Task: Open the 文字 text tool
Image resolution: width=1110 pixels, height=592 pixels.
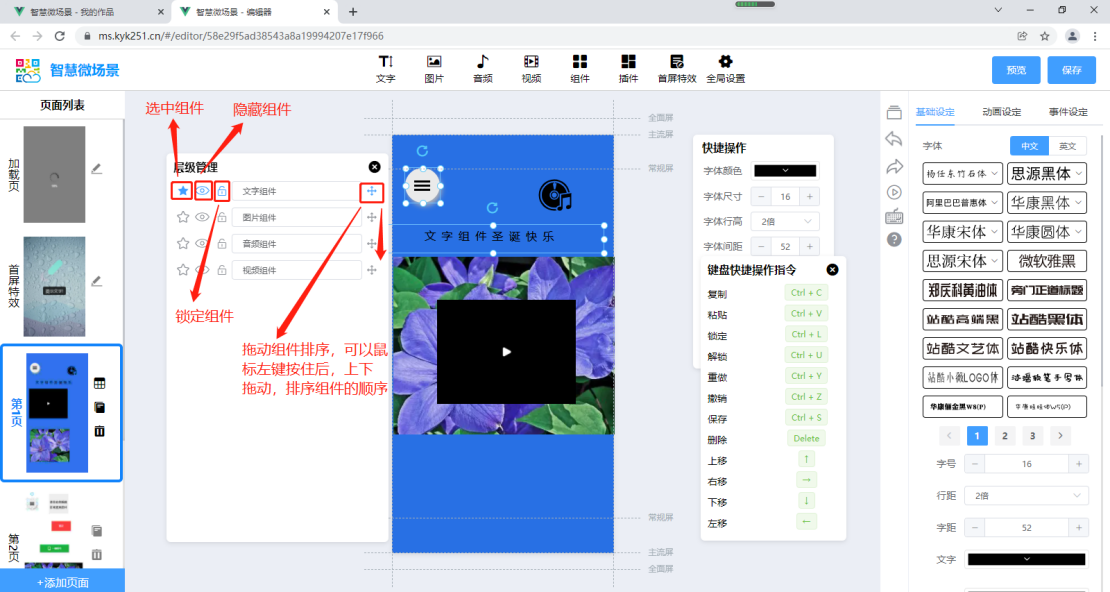Action: (x=385, y=68)
